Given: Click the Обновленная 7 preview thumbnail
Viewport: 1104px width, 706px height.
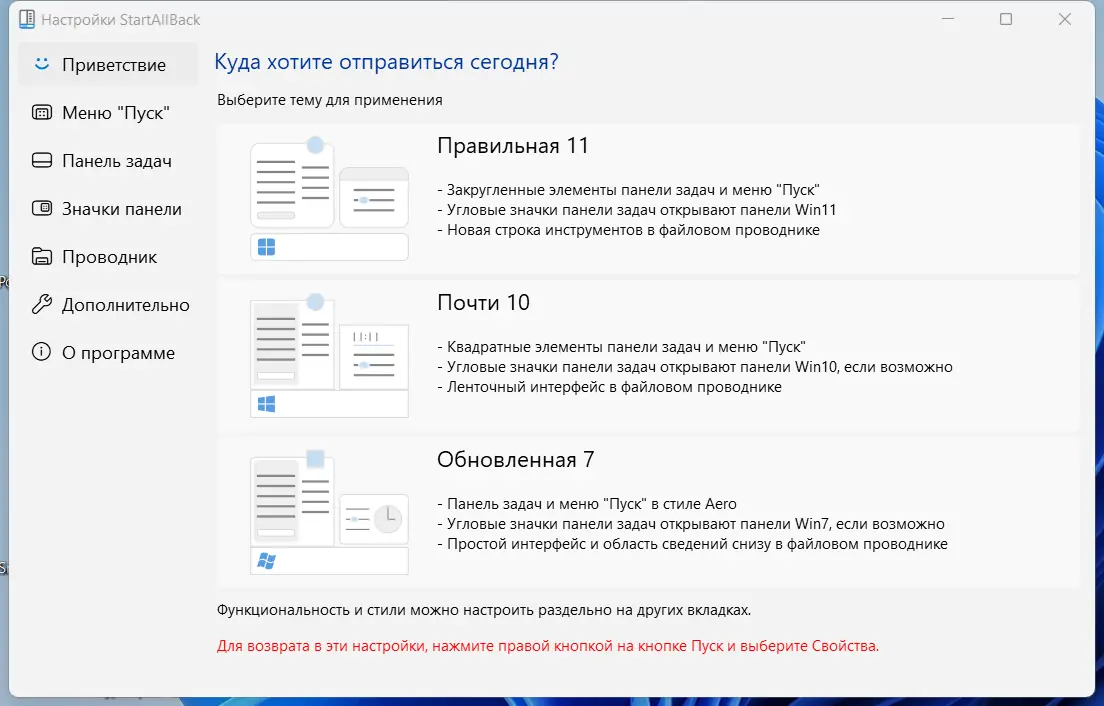Looking at the screenshot, I should pos(330,512).
